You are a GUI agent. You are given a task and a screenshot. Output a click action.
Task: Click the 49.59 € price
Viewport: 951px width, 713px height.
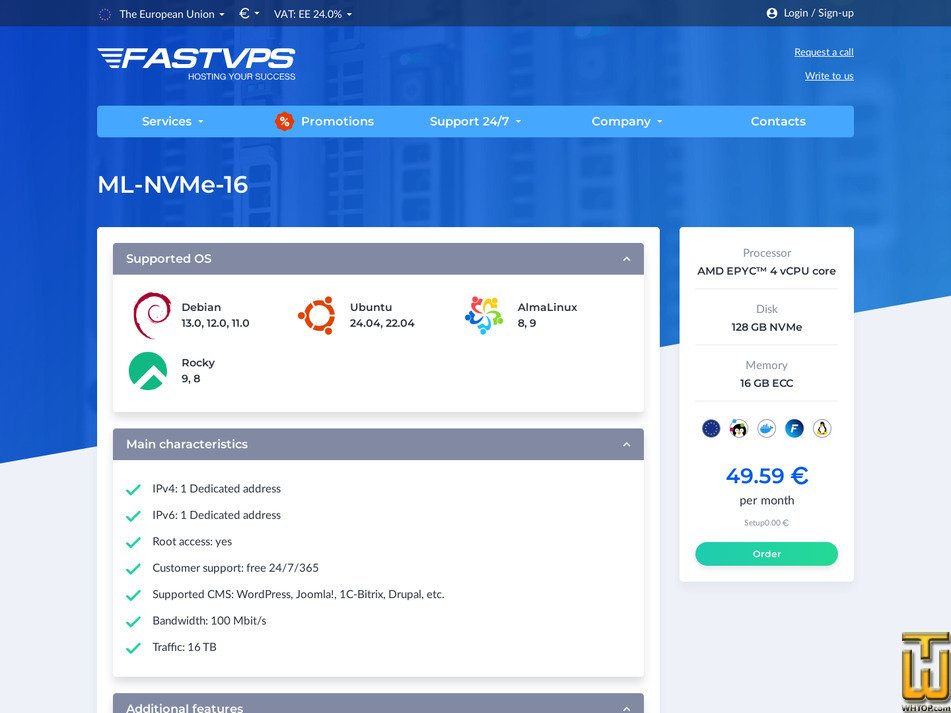point(767,476)
